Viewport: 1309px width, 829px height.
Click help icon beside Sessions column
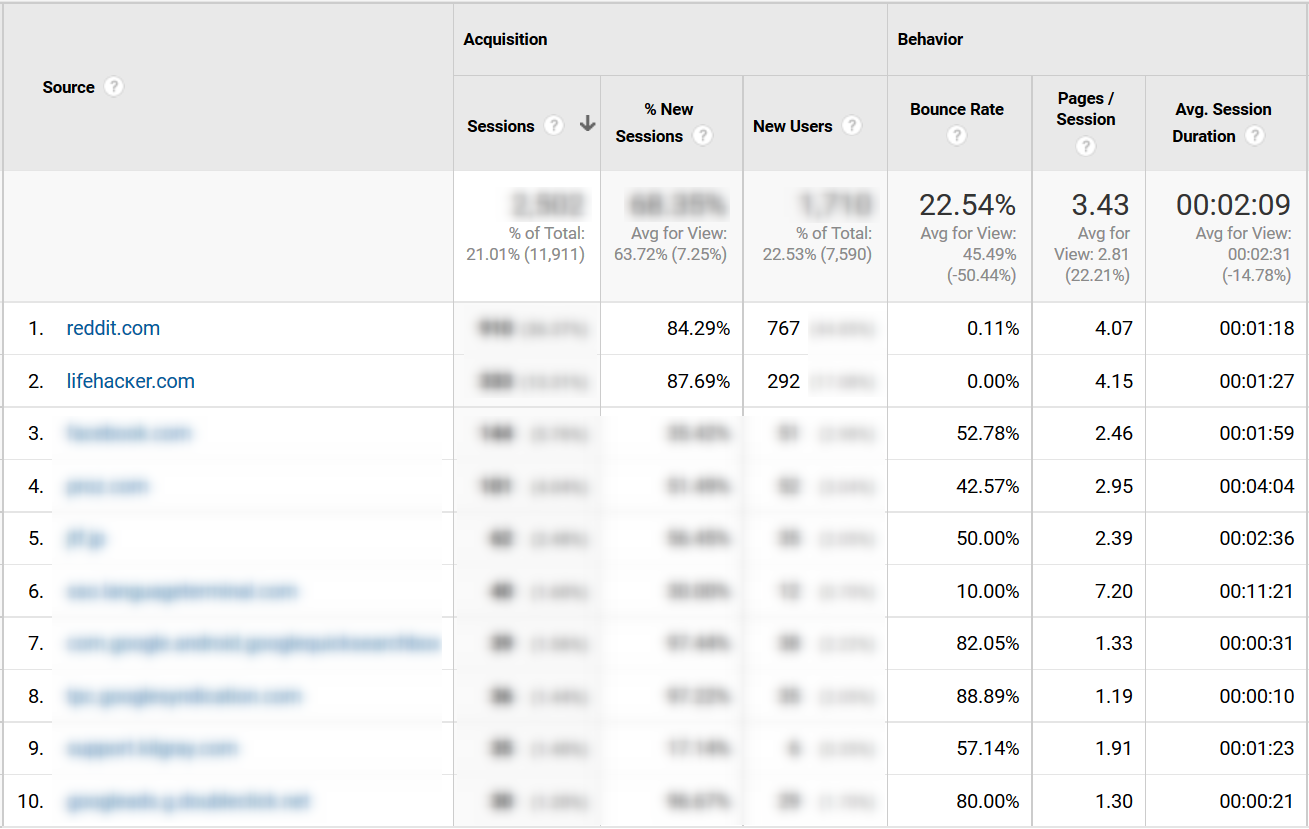[x=555, y=126]
